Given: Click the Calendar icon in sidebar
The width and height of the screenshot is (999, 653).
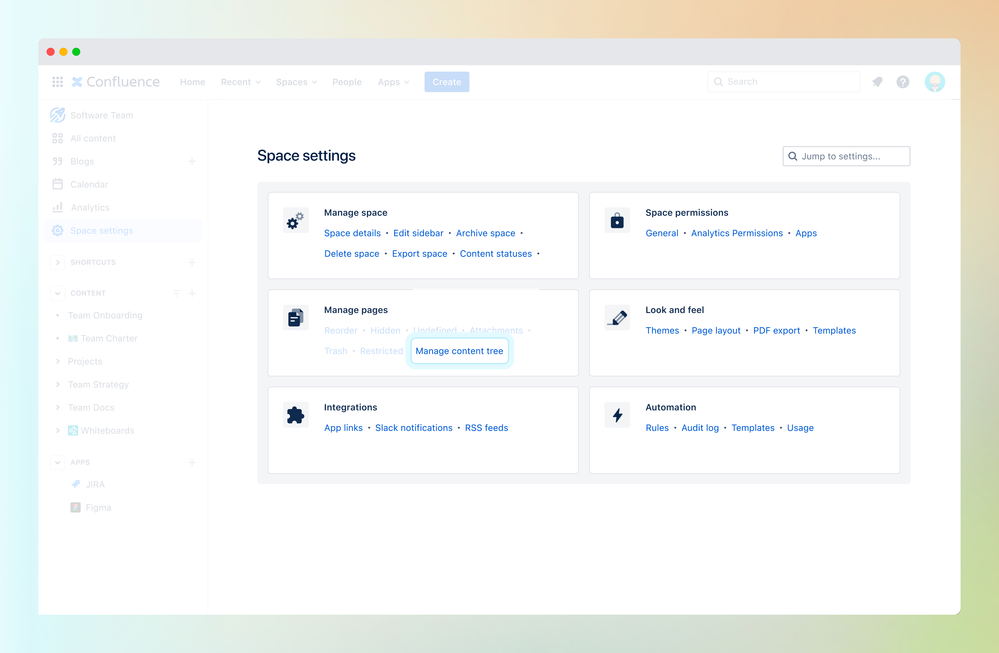Looking at the screenshot, I should 57,184.
